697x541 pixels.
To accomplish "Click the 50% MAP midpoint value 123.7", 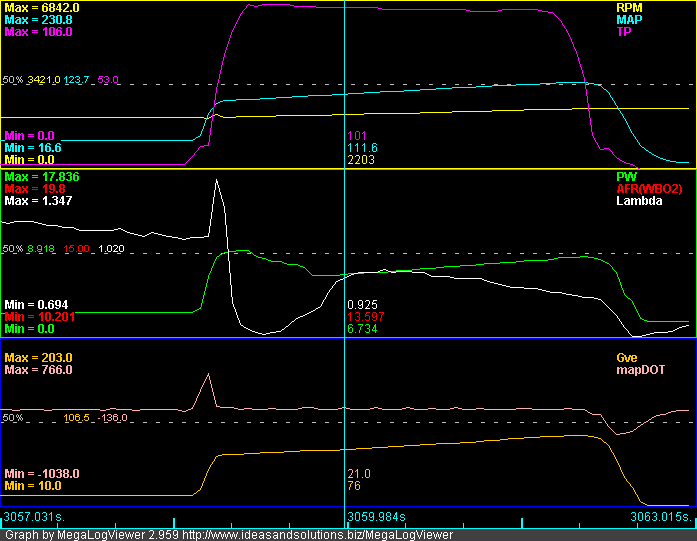I will pos(76,80).
